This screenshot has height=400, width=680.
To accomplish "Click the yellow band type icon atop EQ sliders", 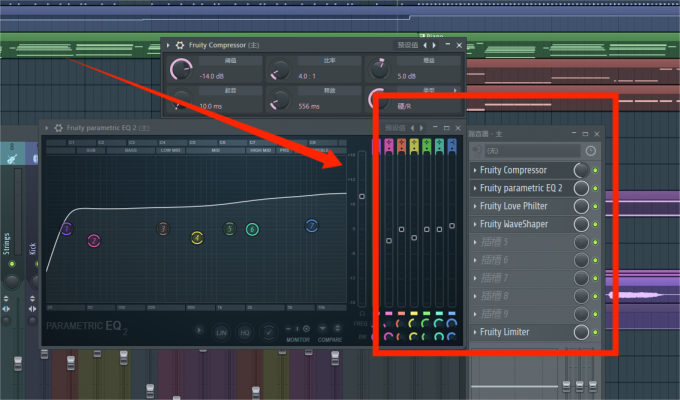I will click(x=414, y=146).
